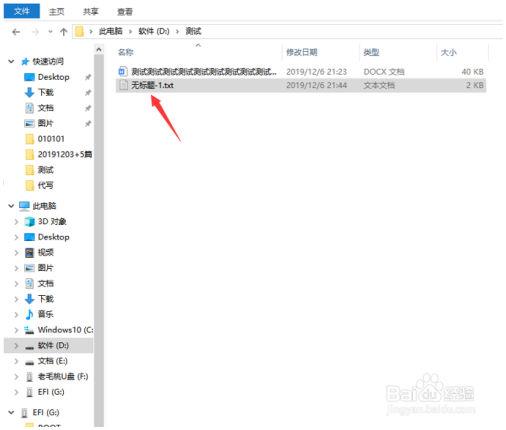Image resolution: width=506 pixels, height=430 pixels.
Task: Open Windows10 (C:) drive
Action: pyautogui.click(x=59, y=330)
